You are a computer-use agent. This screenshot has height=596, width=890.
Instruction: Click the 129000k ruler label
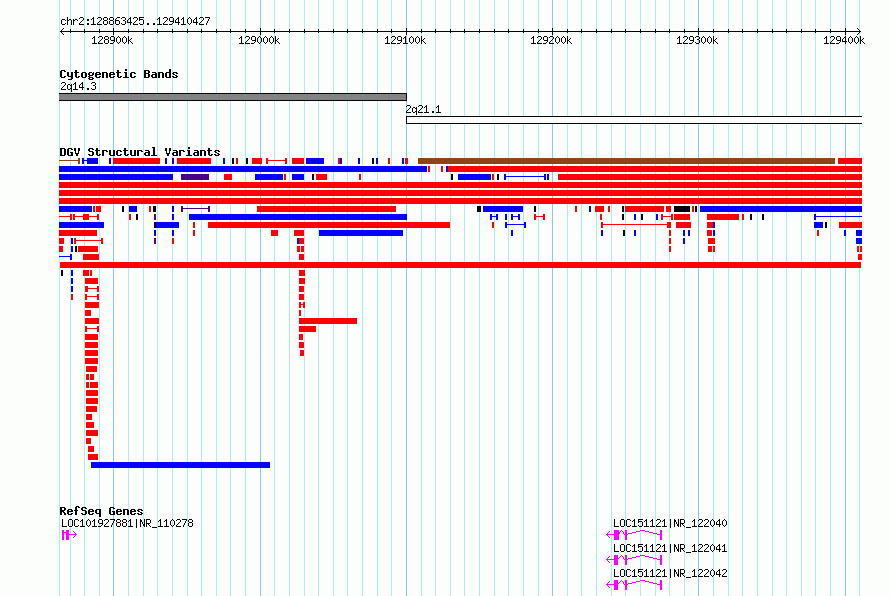point(259,40)
